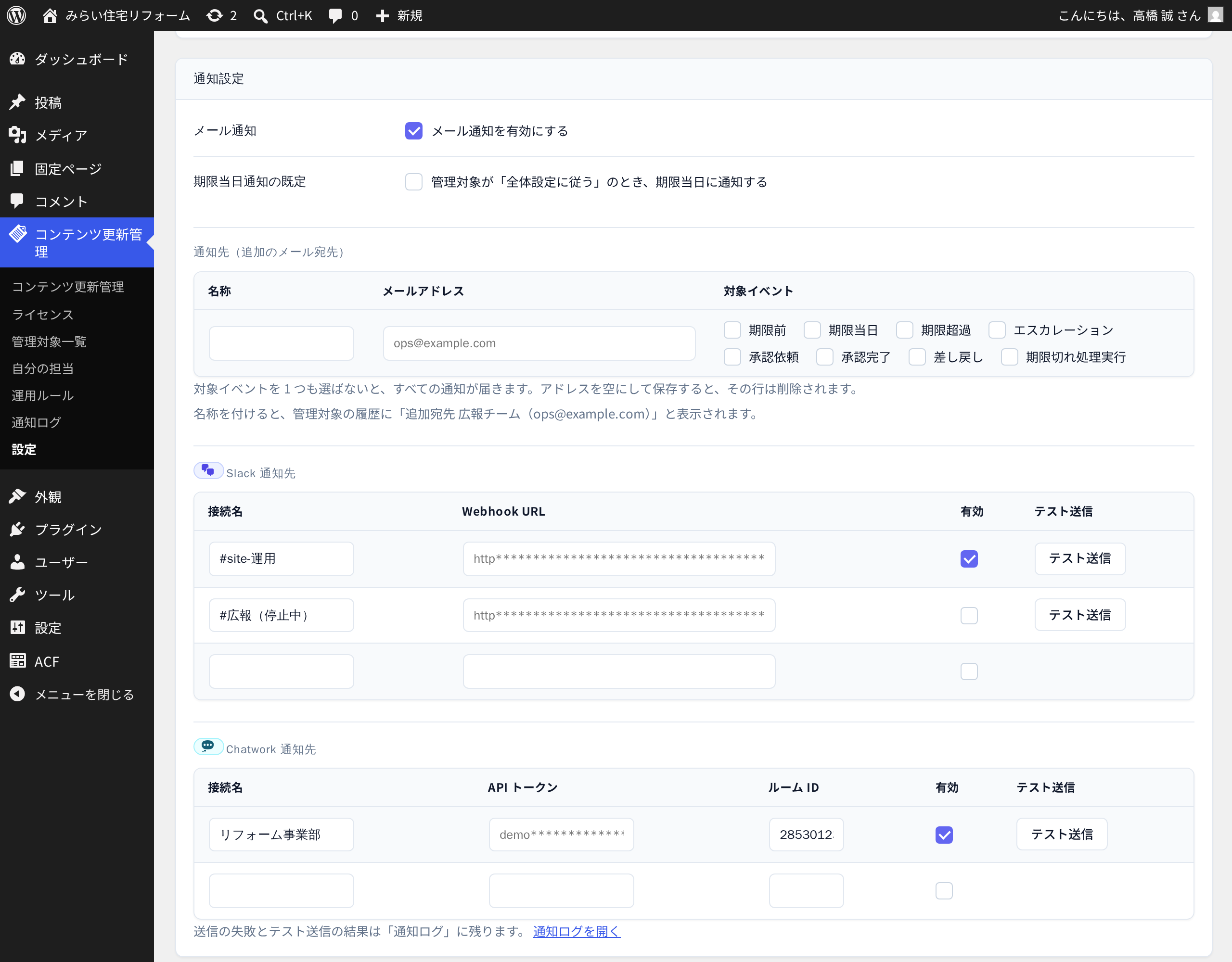Uncheck リフォーム事業部 Chatwork 有効 checkbox
1232x962 pixels.
click(944, 835)
